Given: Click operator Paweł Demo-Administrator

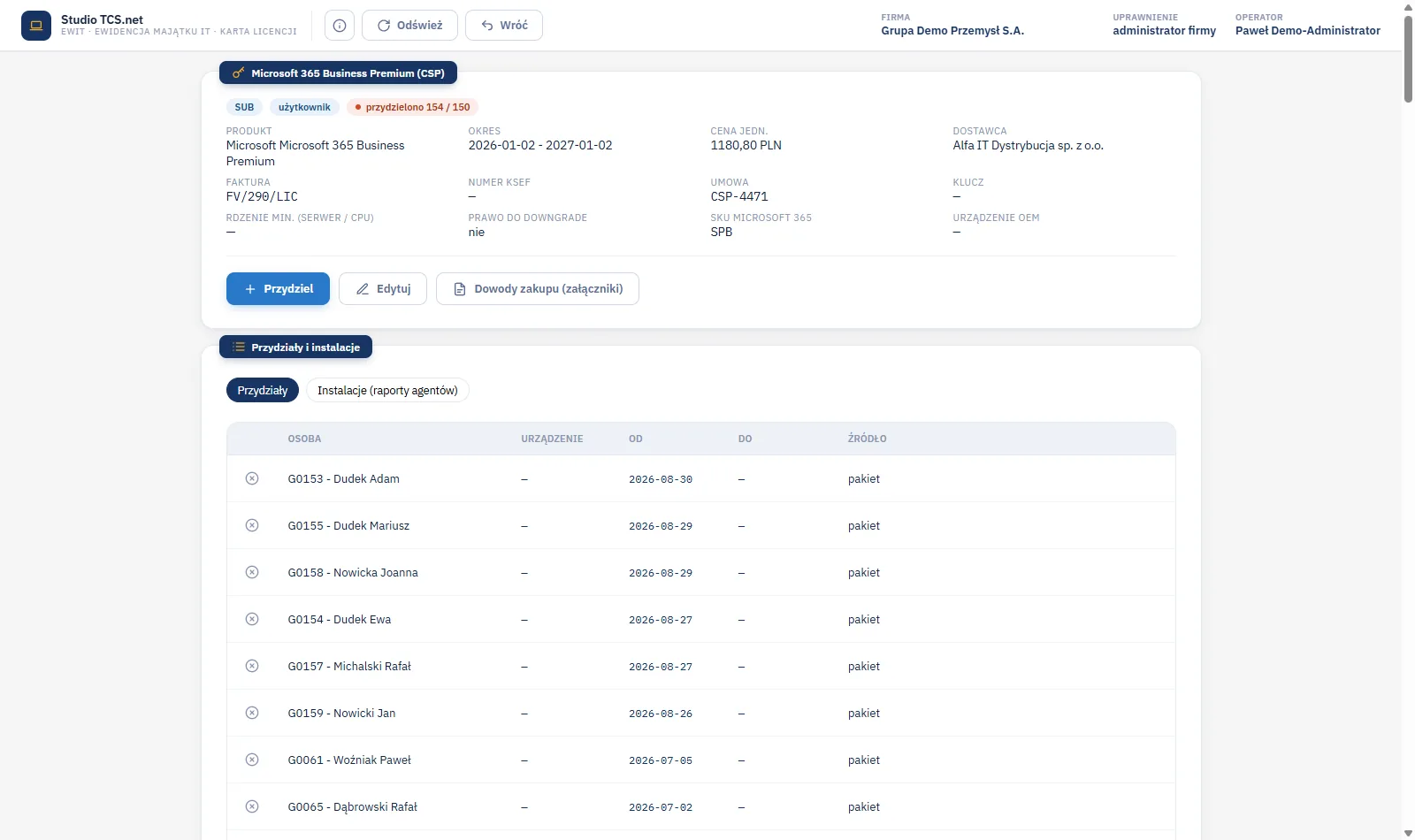Looking at the screenshot, I should click(1307, 30).
